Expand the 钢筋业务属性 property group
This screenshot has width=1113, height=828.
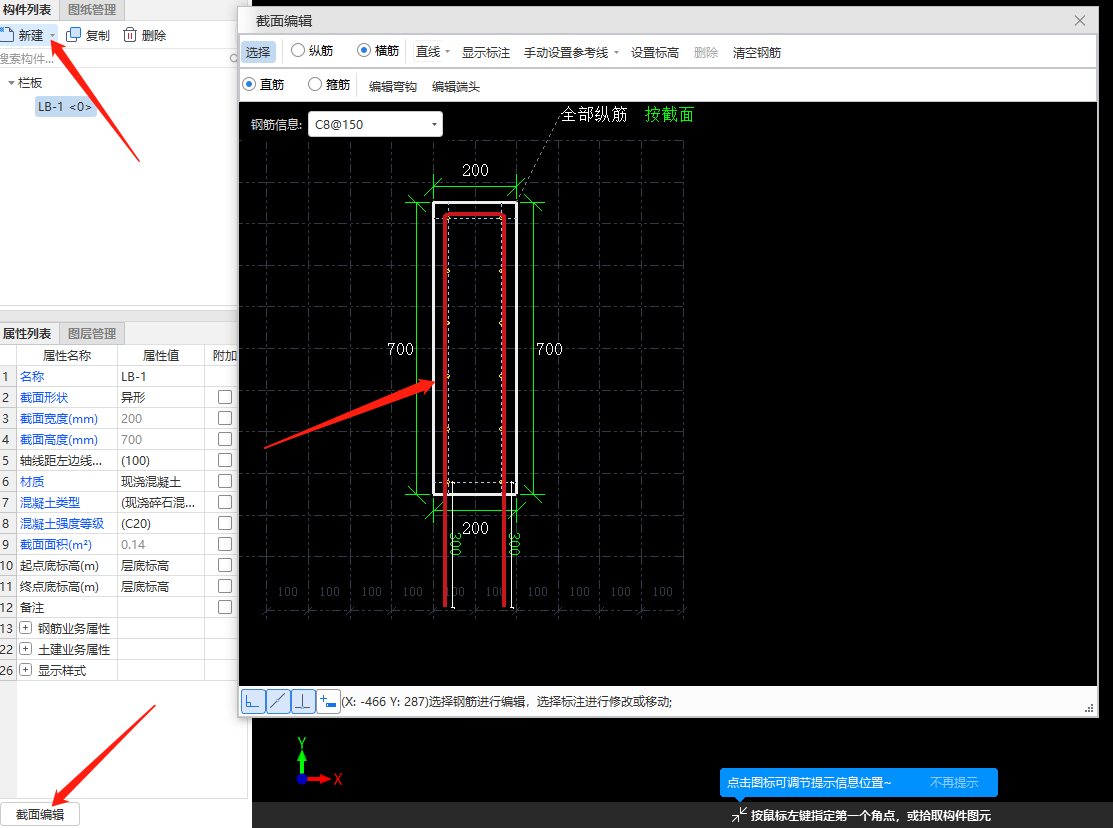26,629
